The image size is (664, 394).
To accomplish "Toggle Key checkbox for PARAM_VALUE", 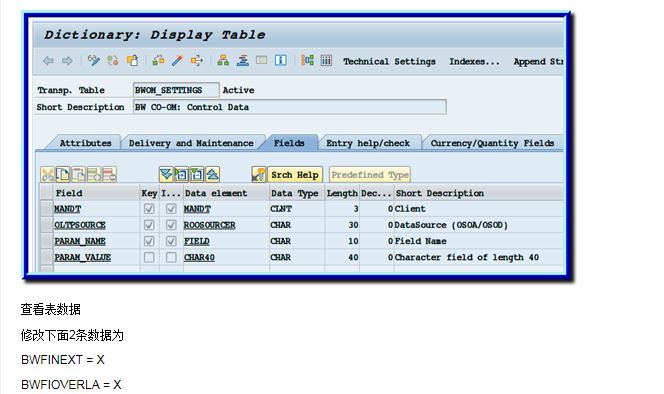I will [149, 257].
